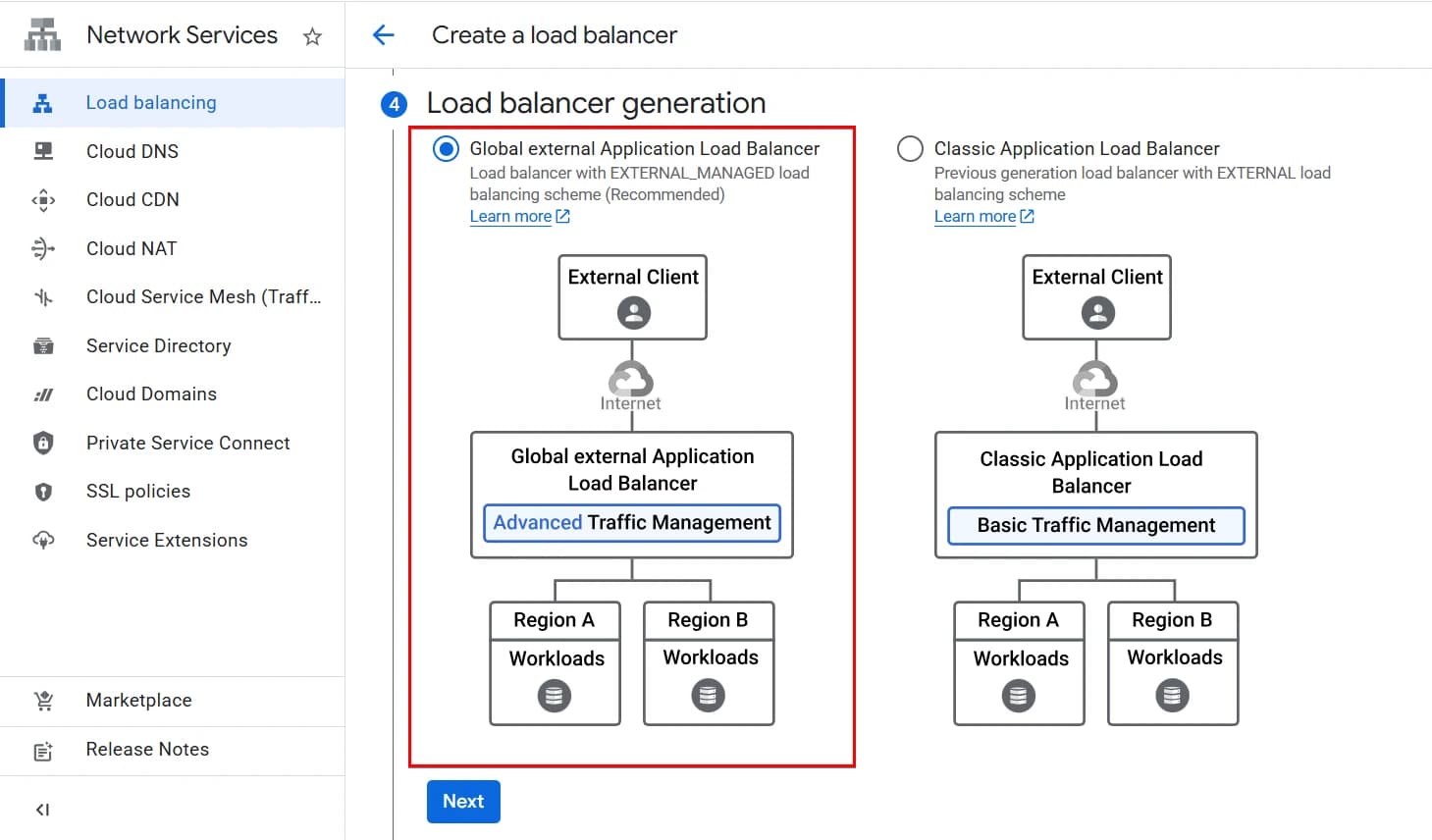The width and height of the screenshot is (1432, 840).
Task: Click Next to continue setup
Action: (x=462, y=801)
